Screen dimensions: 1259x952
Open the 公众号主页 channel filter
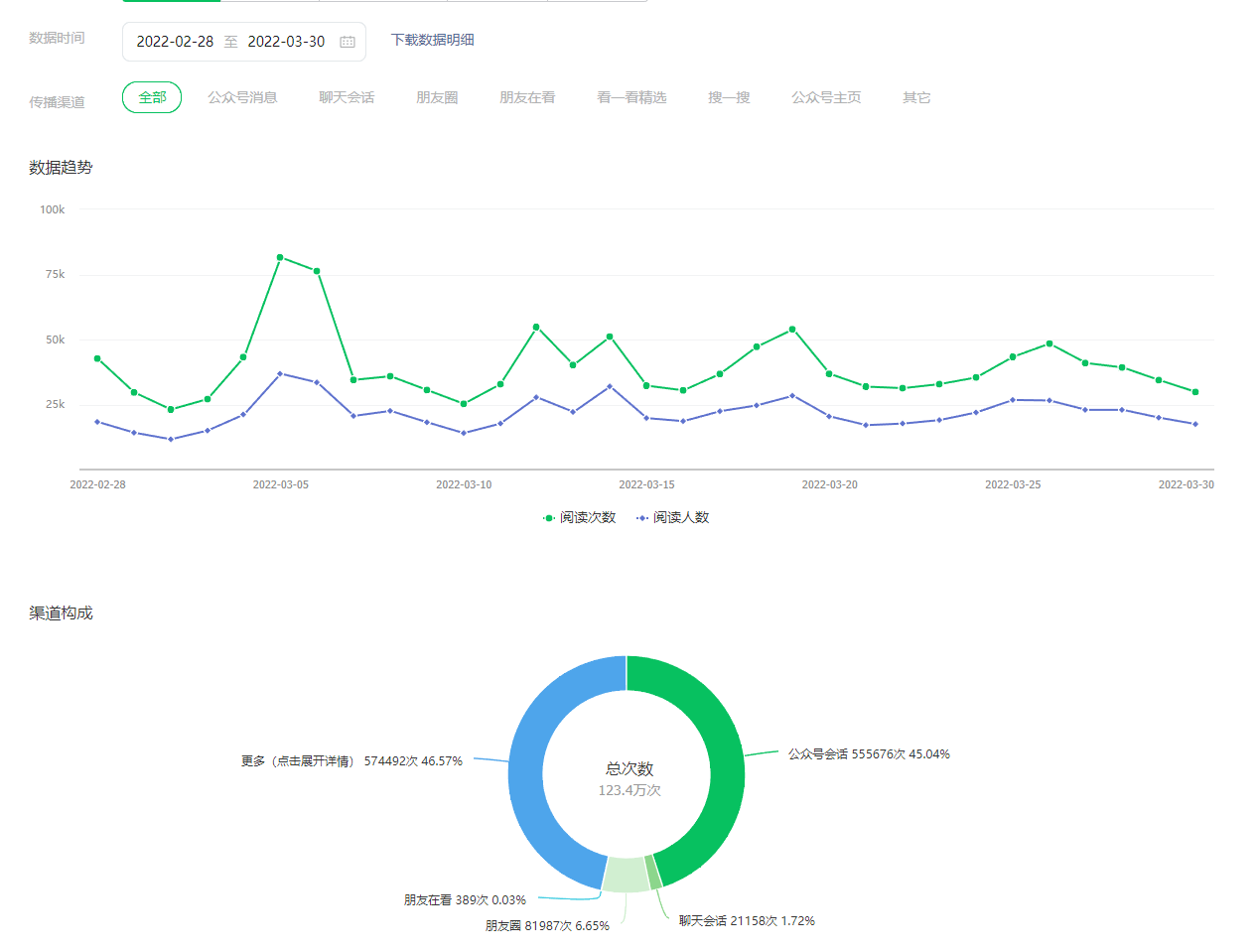[x=826, y=97]
